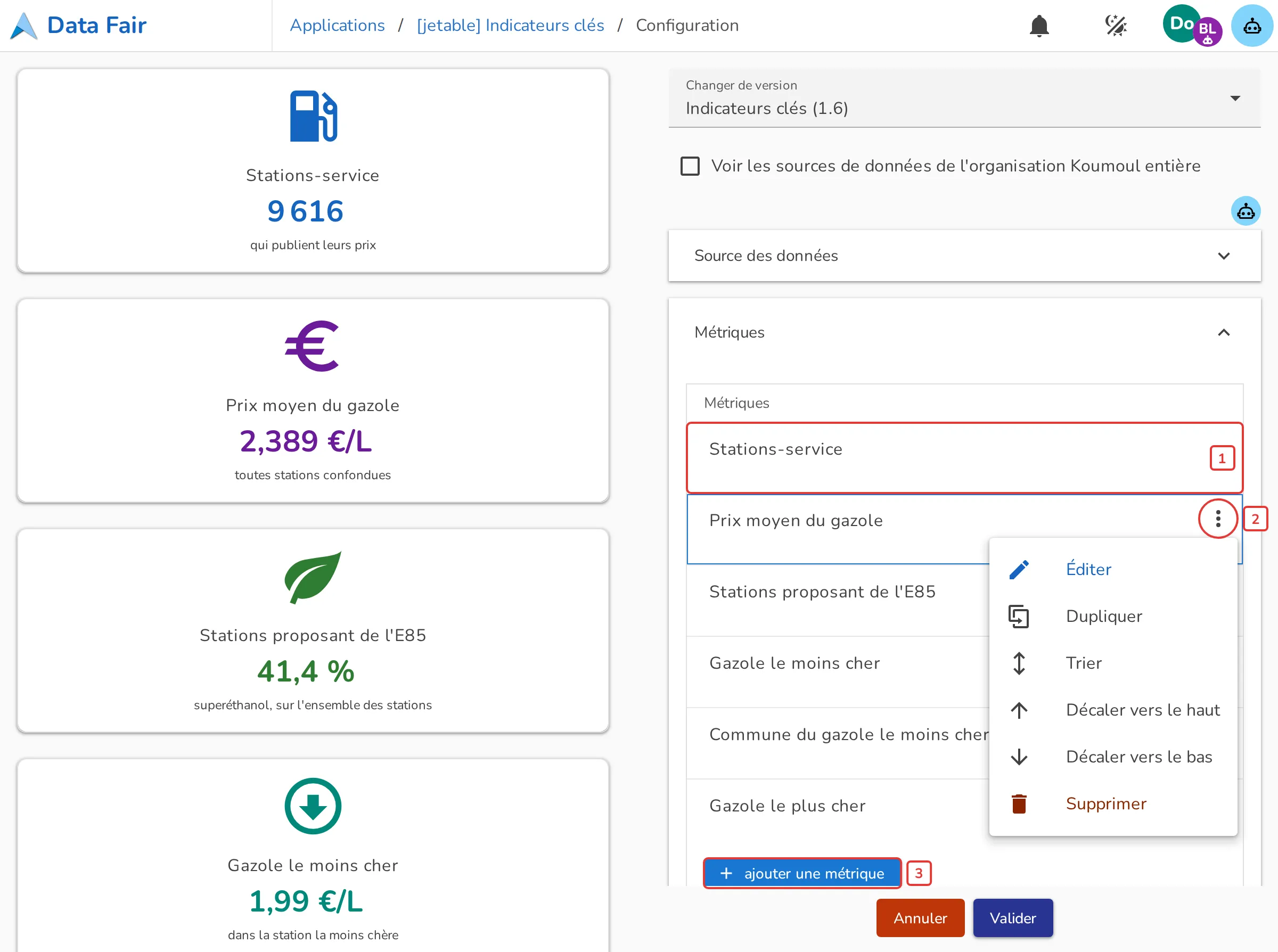Viewport: 1278px width, 952px height.
Task: Select the Stations-service metric row
Action: click(964, 458)
